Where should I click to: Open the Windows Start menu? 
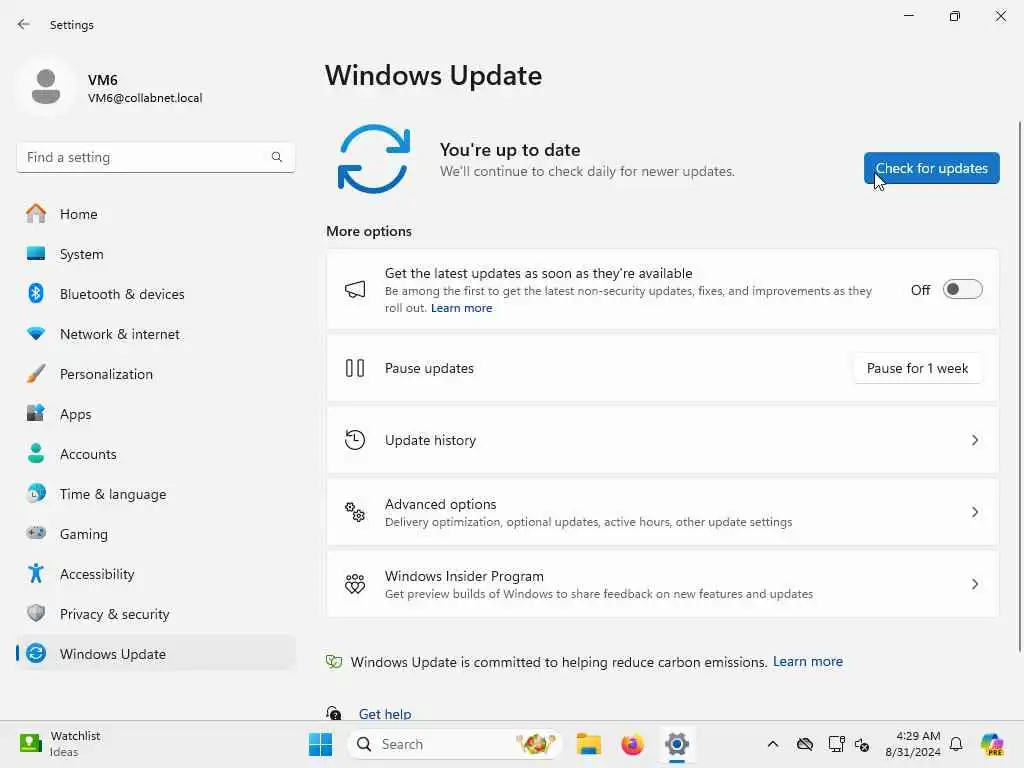(x=320, y=744)
